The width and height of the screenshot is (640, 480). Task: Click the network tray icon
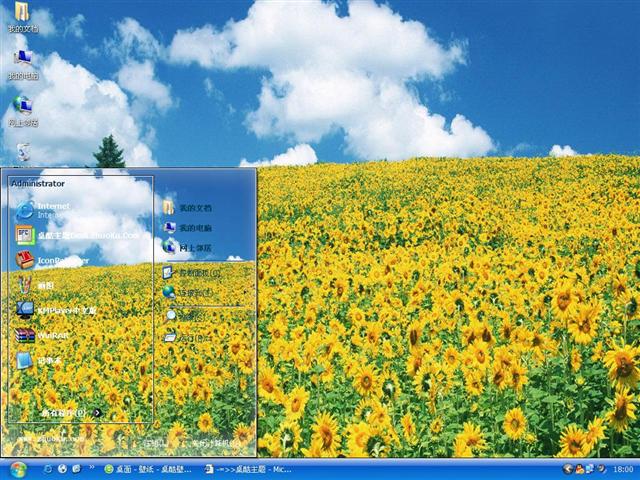coord(590,469)
